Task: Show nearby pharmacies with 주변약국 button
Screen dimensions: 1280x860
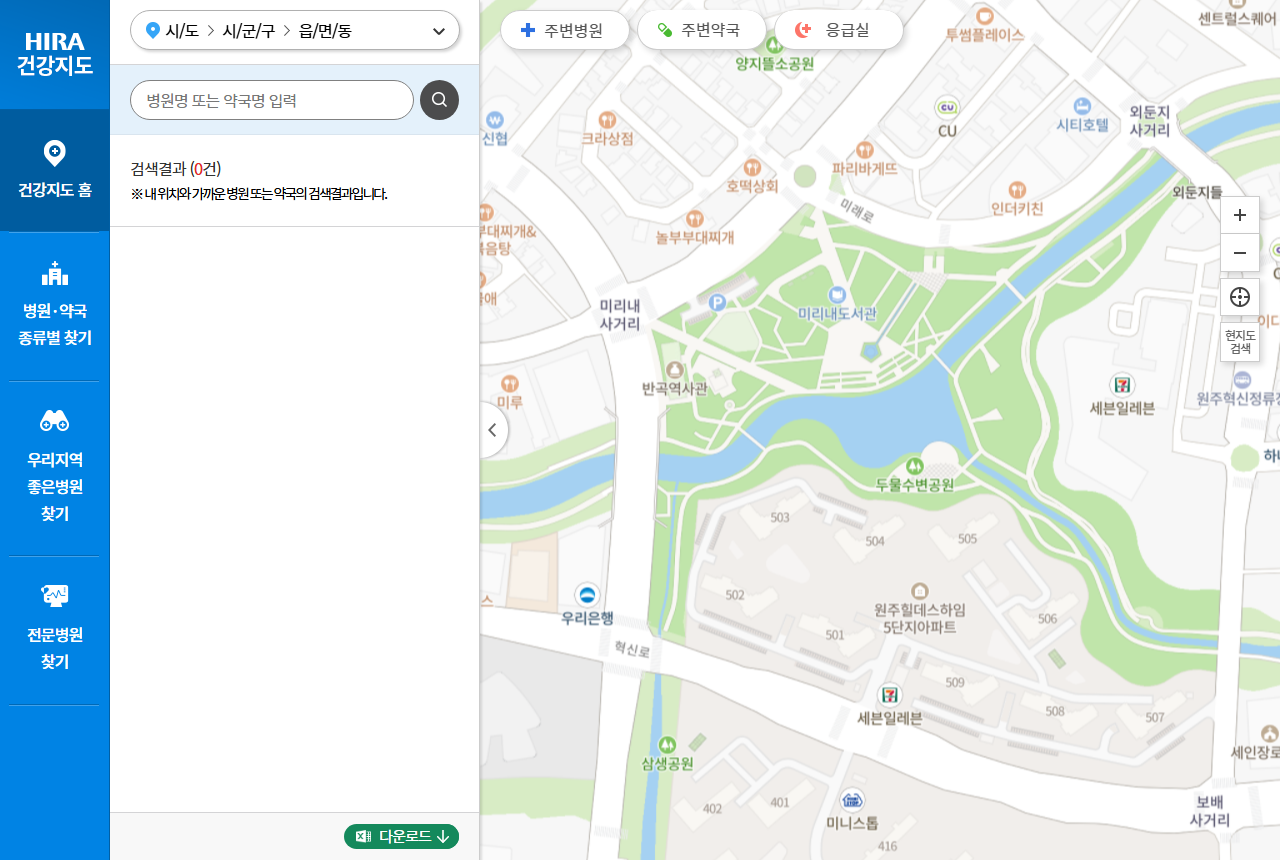Action: click(701, 30)
